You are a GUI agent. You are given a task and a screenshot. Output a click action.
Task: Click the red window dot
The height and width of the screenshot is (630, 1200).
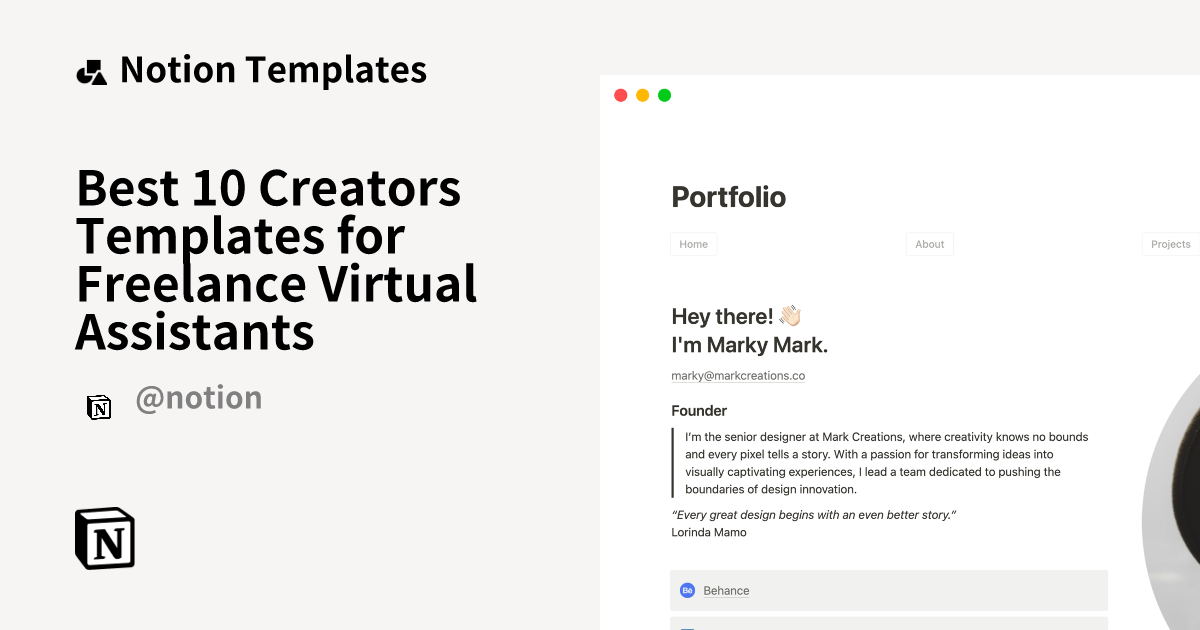620,94
